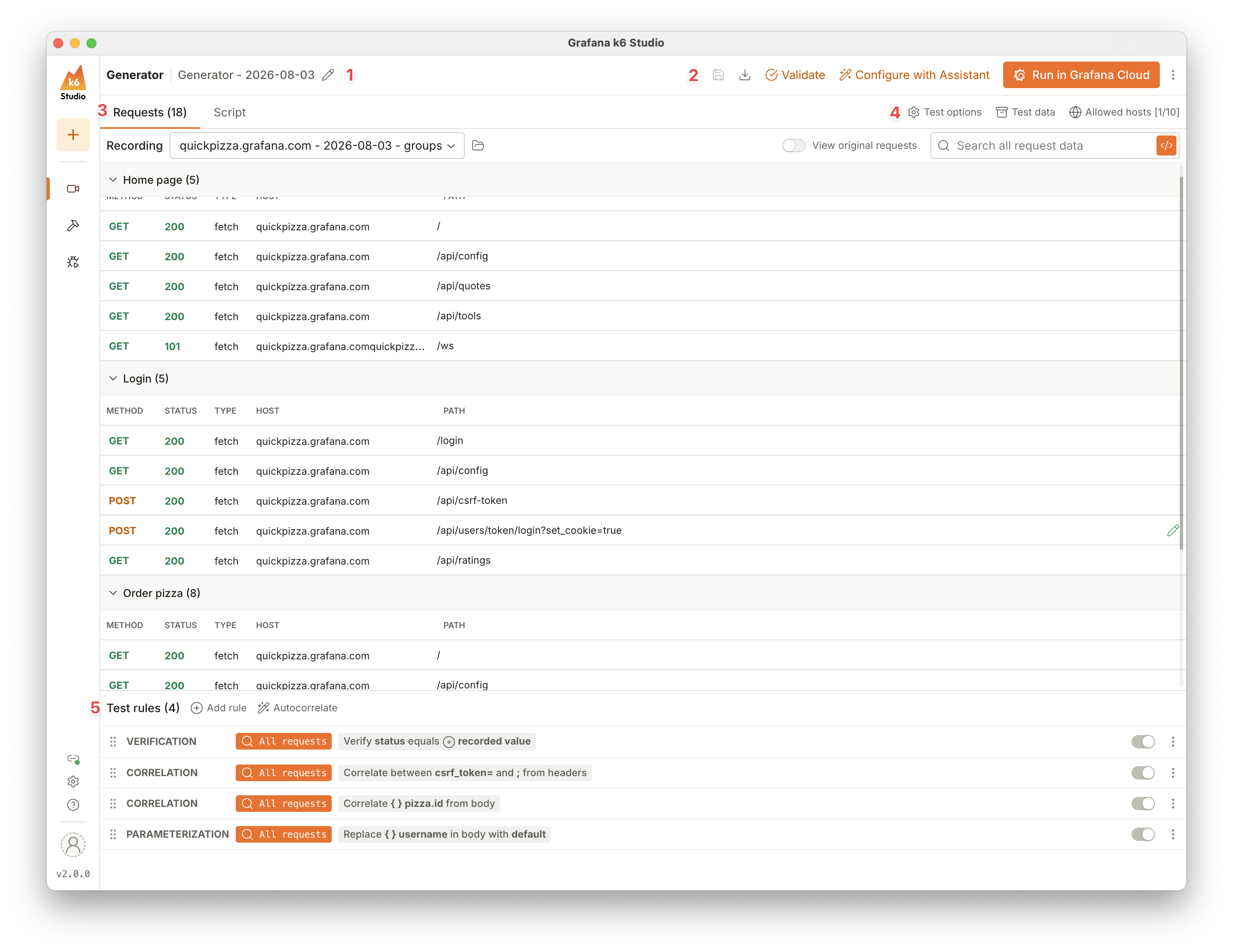Image resolution: width=1233 pixels, height=952 pixels.
Task: Disable the csrf_token correlation rule toggle
Action: tap(1143, 772)
